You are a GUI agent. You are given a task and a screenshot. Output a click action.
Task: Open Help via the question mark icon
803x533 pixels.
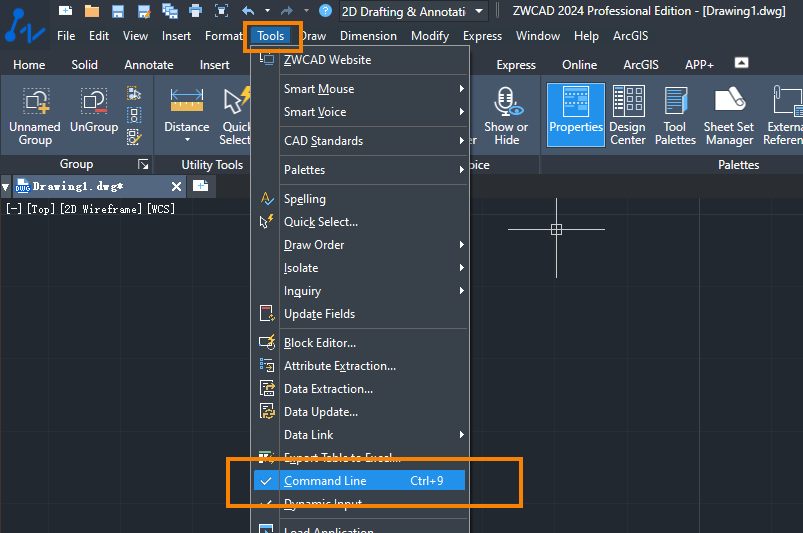pyautogui.click(x=325, y=11)
